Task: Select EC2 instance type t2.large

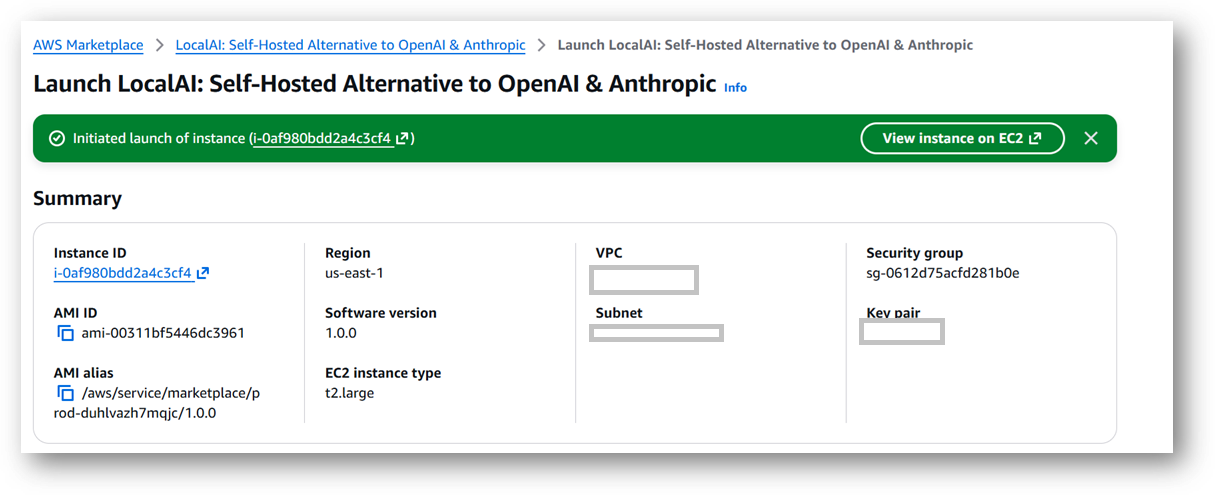Action: 350,393
